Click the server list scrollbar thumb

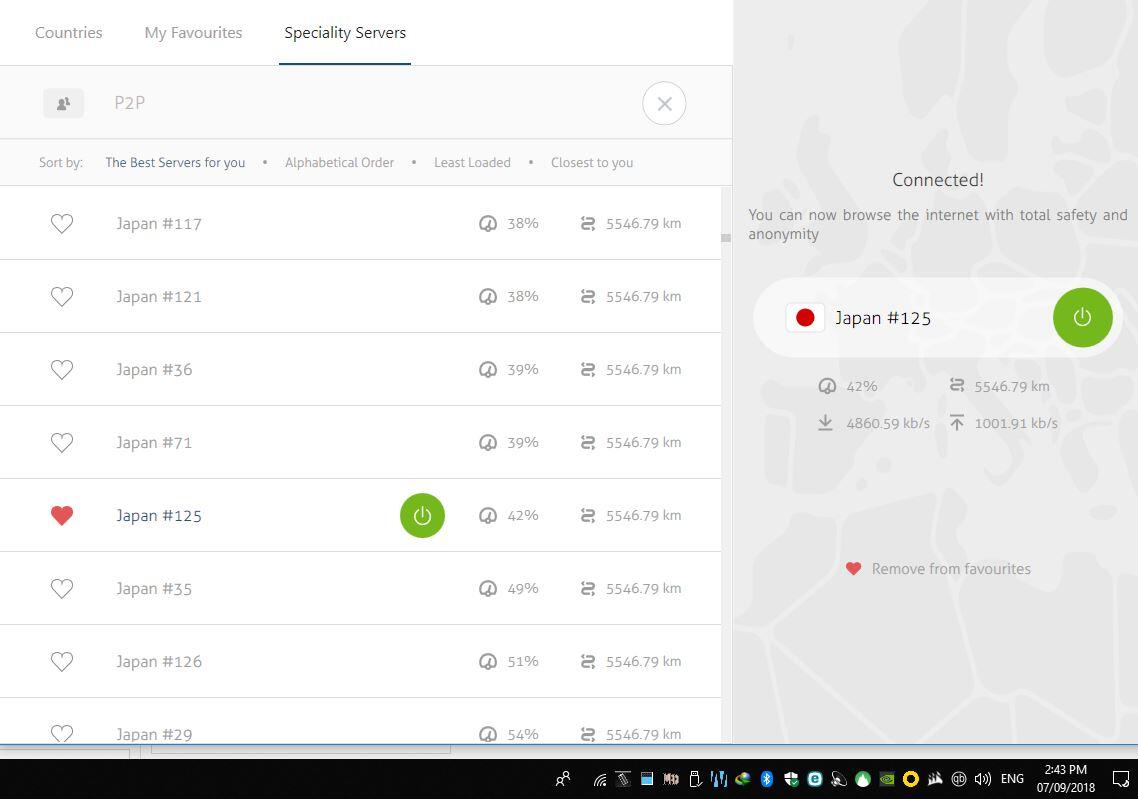pyautogui.click(x=725, y=237)
